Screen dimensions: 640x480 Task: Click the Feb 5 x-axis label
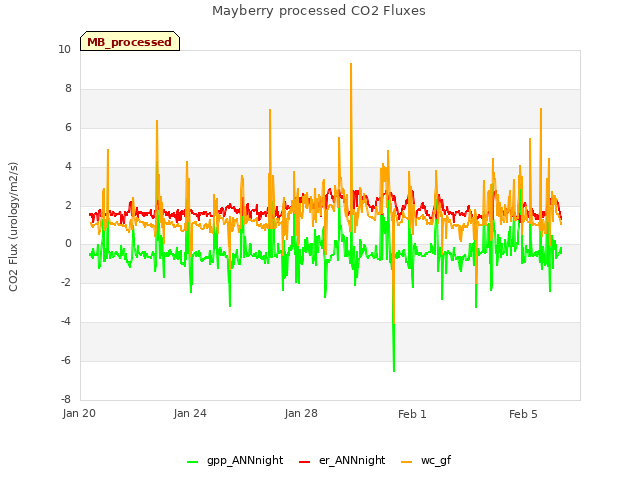tap(523, 414)
